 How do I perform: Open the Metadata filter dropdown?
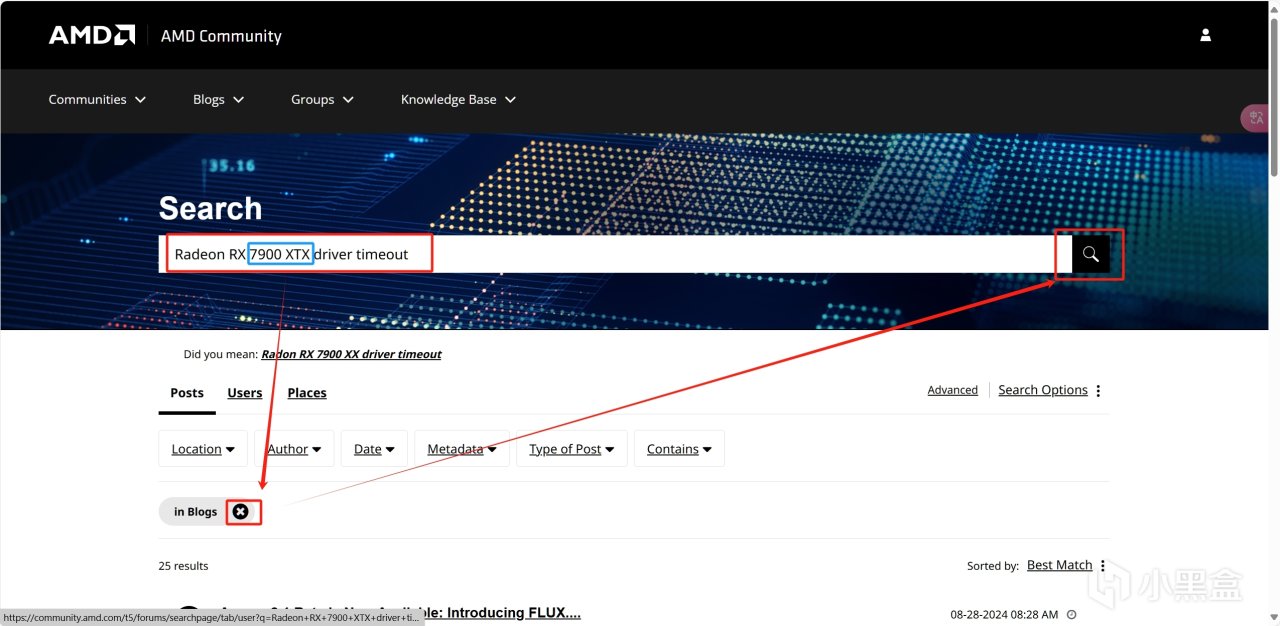pos(462,449)
